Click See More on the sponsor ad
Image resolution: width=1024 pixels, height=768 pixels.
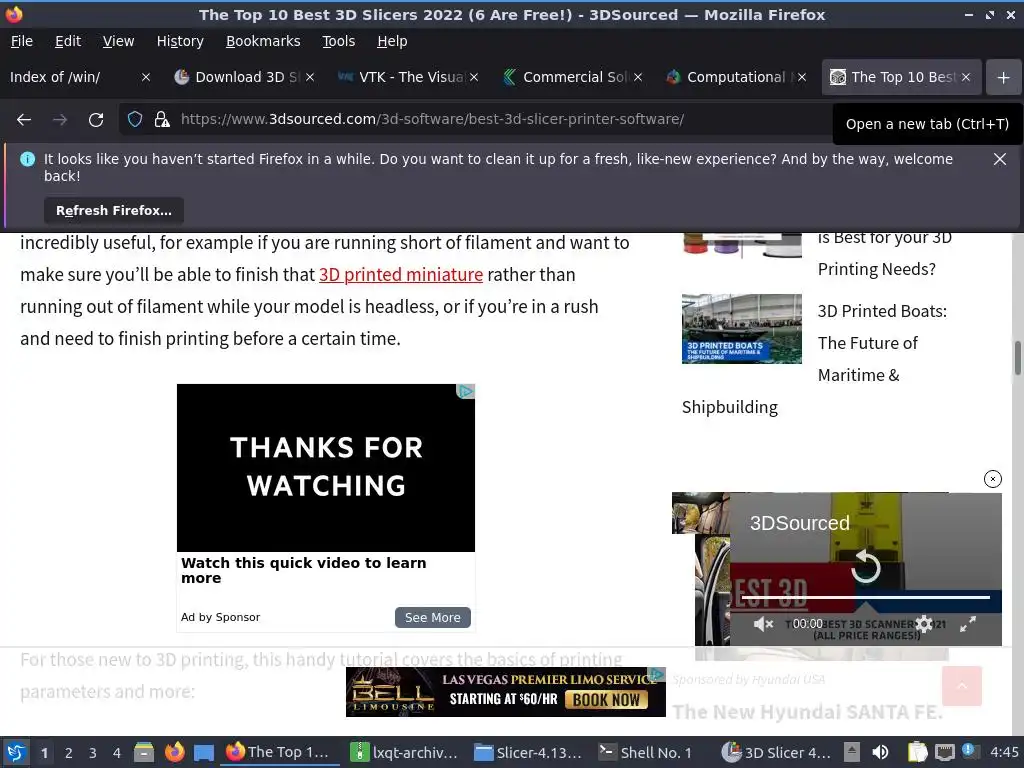point(432,617)
